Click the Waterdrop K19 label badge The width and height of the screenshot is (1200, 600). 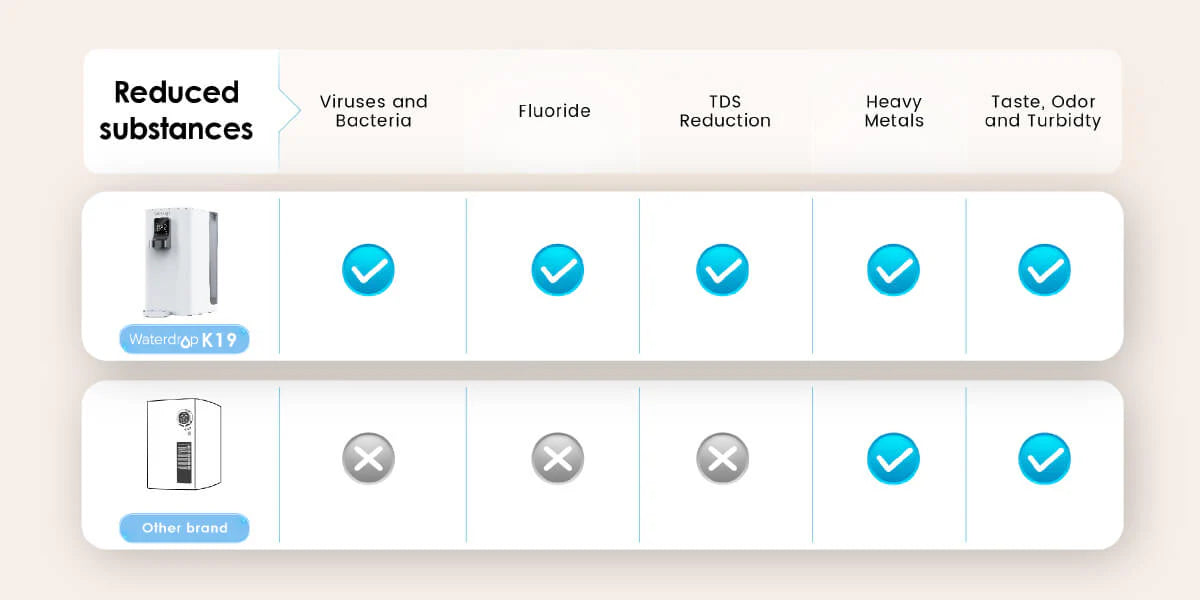184,340
